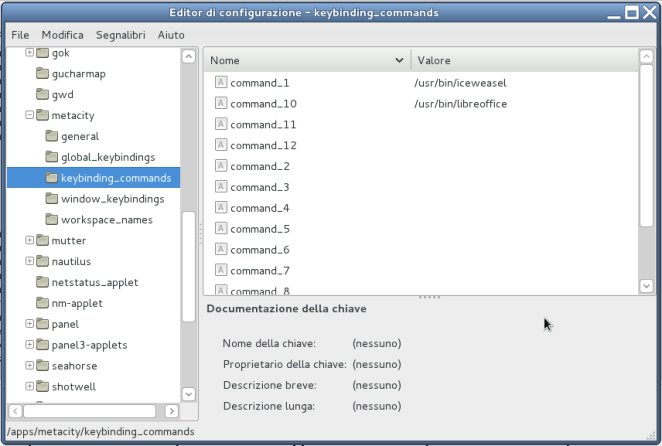
Task: Click the open folder icon for keybinding_commands
Action: [x=52, y=178]
